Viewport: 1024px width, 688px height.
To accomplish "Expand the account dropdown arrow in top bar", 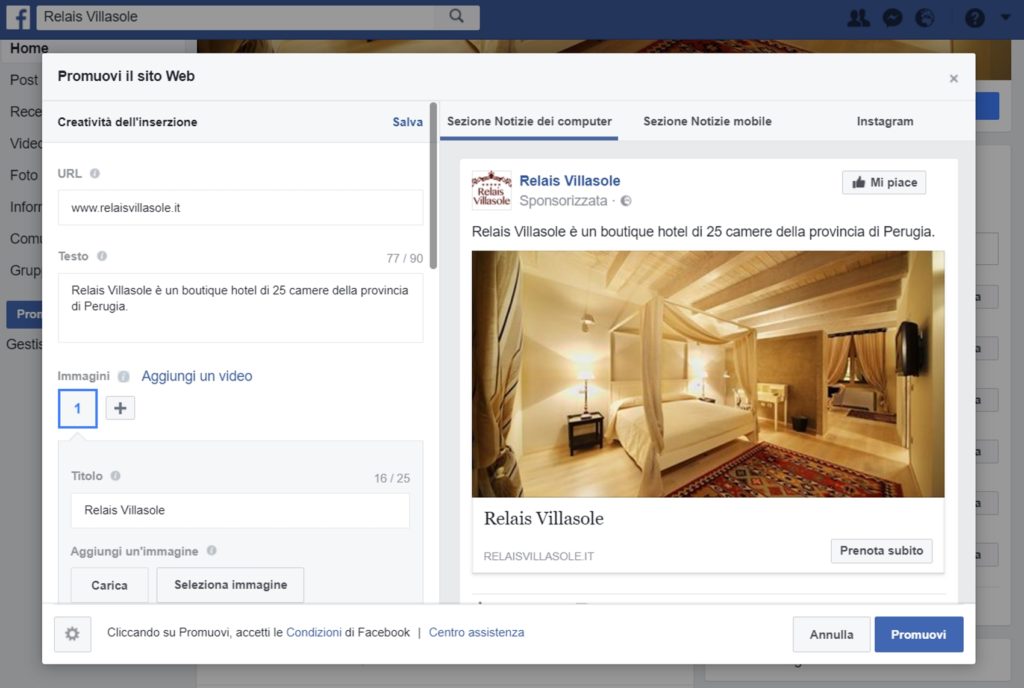I will coord(1005,17).
